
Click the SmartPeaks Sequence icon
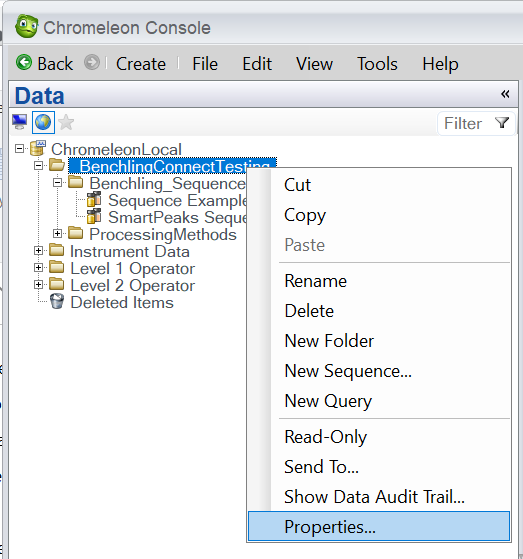94,216
